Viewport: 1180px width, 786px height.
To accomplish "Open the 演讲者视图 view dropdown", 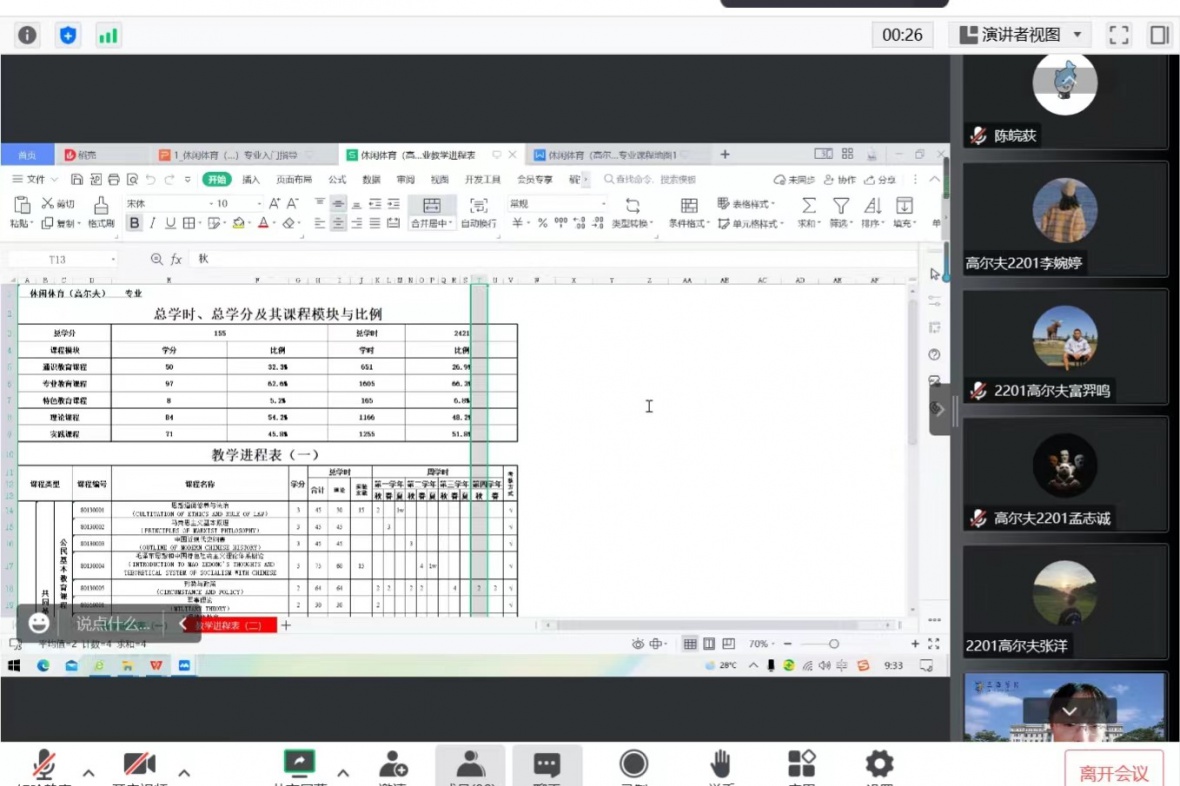I will 1020,35.
